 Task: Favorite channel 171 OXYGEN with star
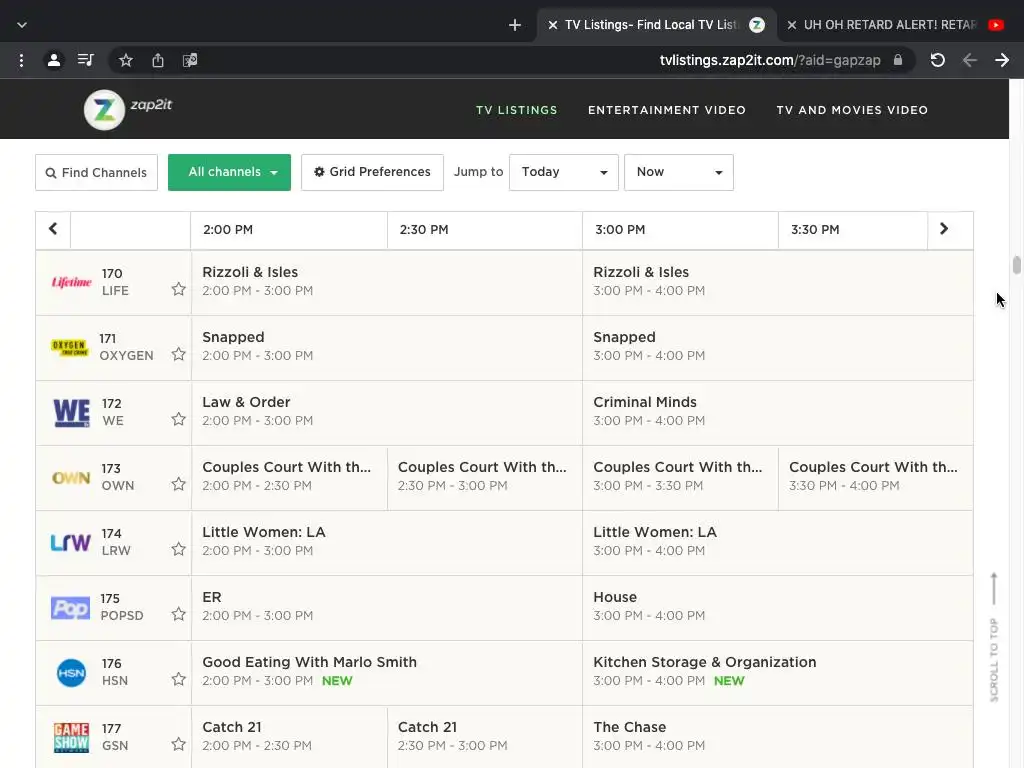178,354
